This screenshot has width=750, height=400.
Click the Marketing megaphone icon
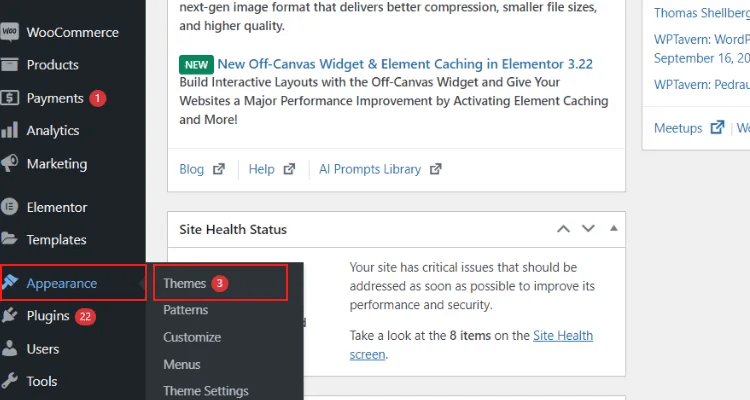[x=9, y=164]
